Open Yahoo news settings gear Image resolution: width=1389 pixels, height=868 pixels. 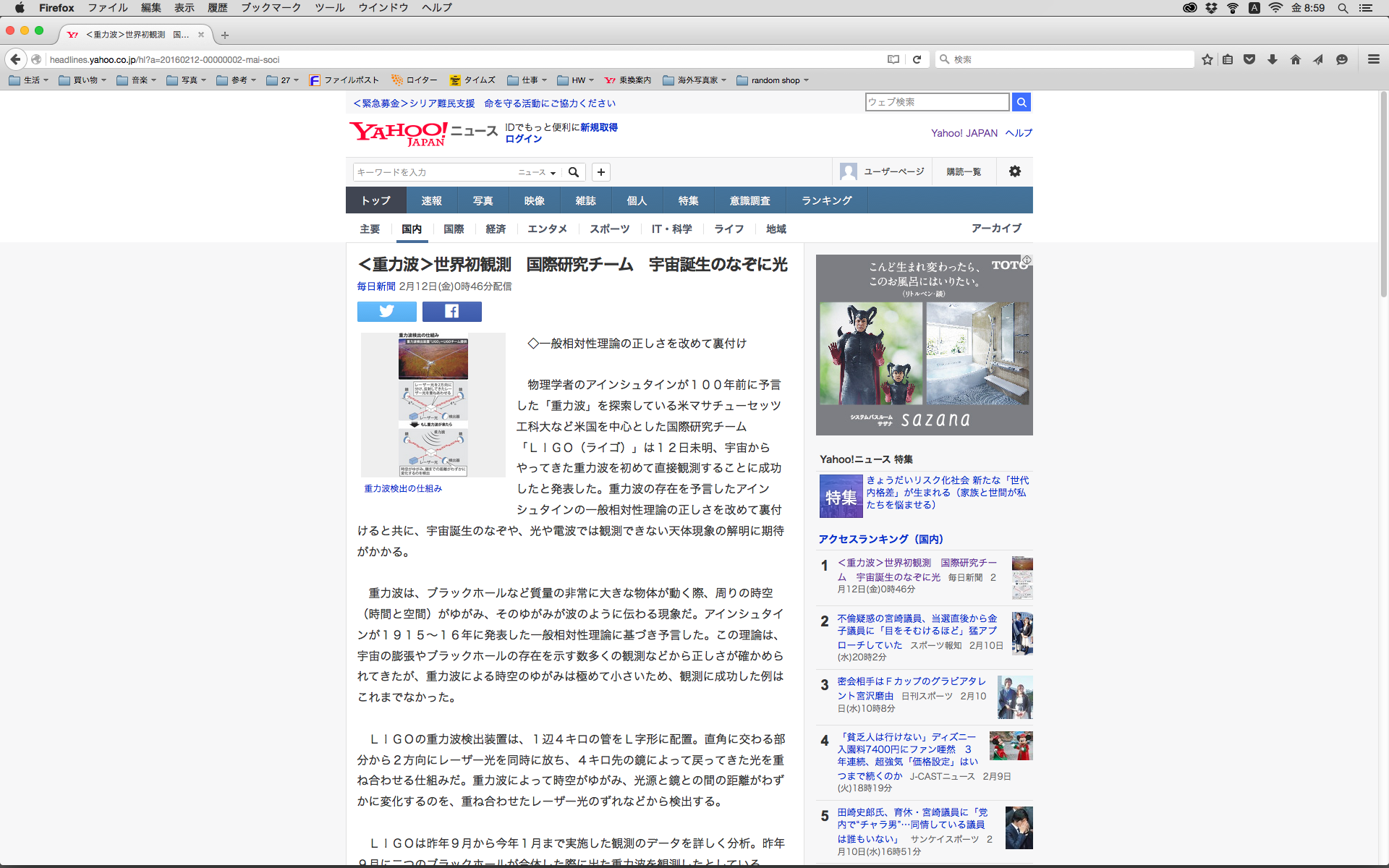click(x=1014, y=171)
